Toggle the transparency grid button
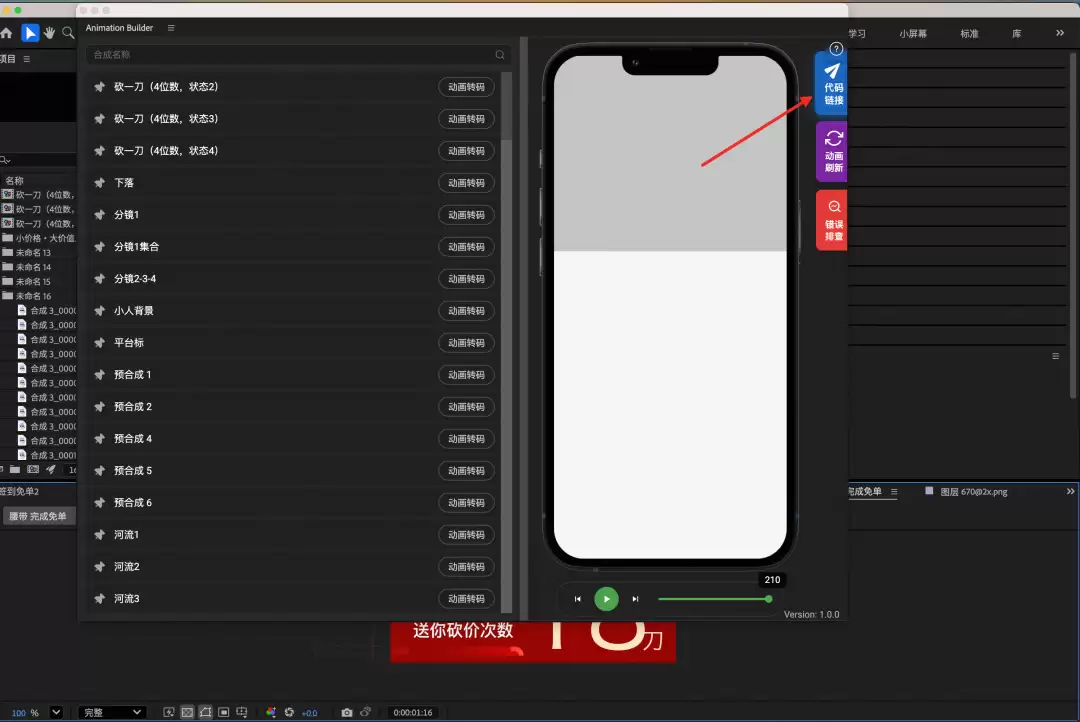 (187, 712)
